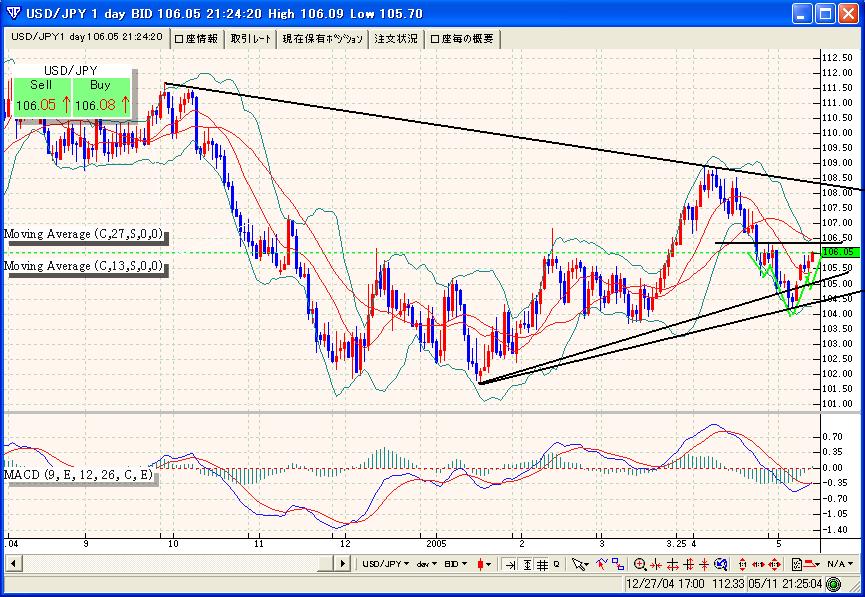The image size is (865, 597).
Task: Click the Q toolbar icon
Action: tap(557, 564)
